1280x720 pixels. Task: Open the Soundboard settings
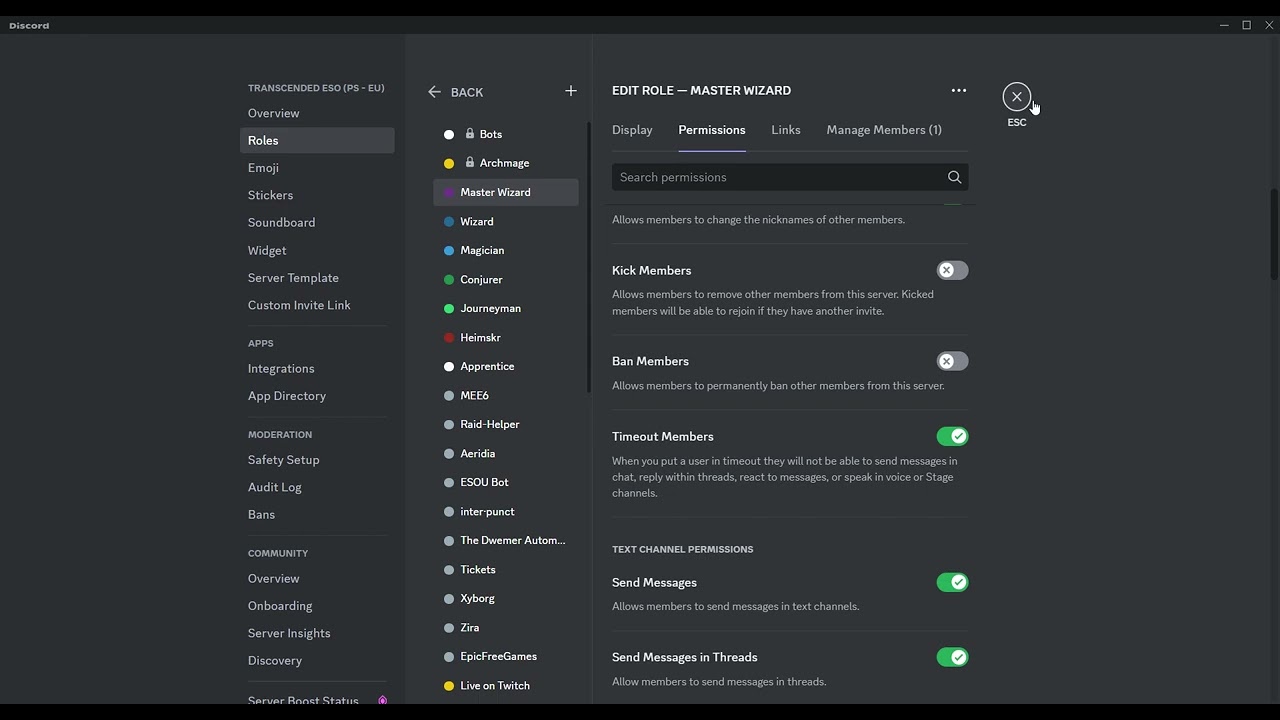[x=317, y=222]
